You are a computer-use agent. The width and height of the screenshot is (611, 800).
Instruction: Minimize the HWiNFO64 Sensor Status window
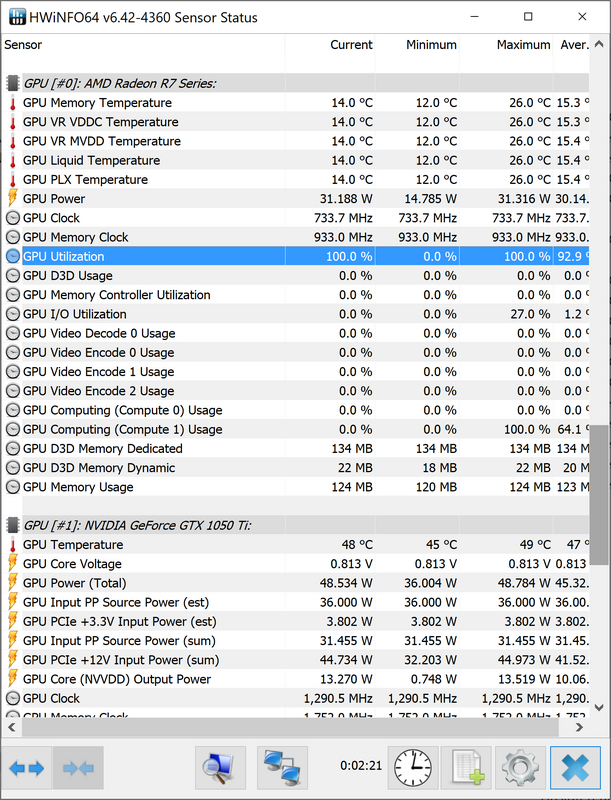click(474, 17)
